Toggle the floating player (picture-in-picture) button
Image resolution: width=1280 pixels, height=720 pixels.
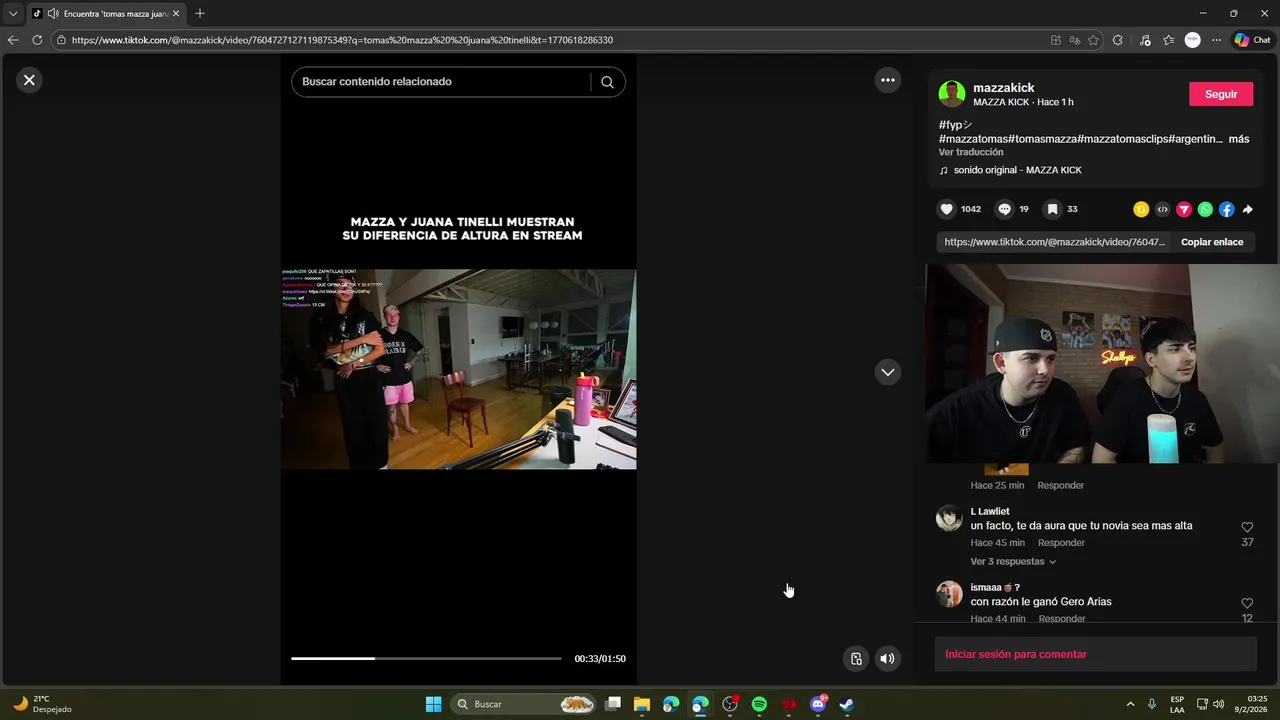coord(856,658)
